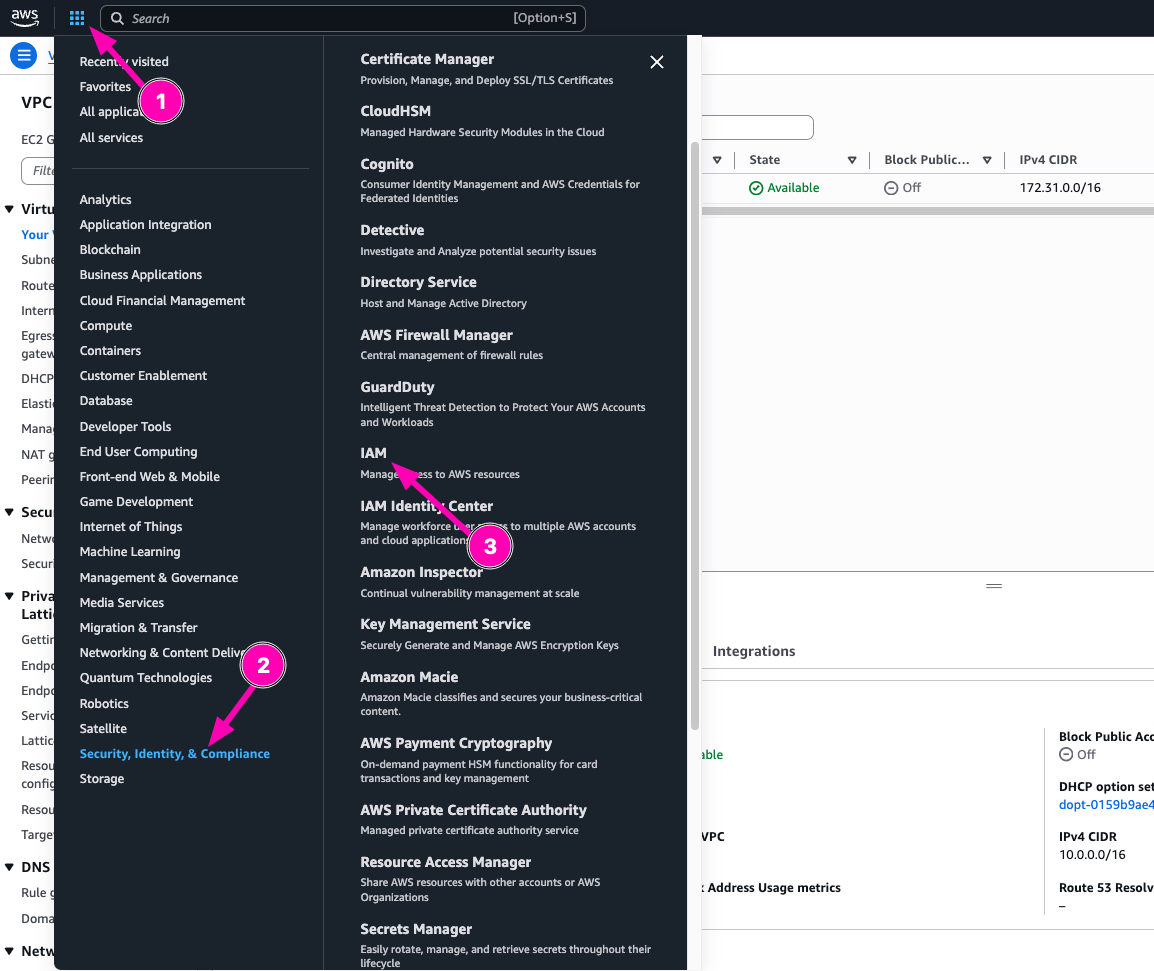This screenshot has width=1154, height=971.
Task: Click the magnifier icon in search bar
Action: coord(117,19)
